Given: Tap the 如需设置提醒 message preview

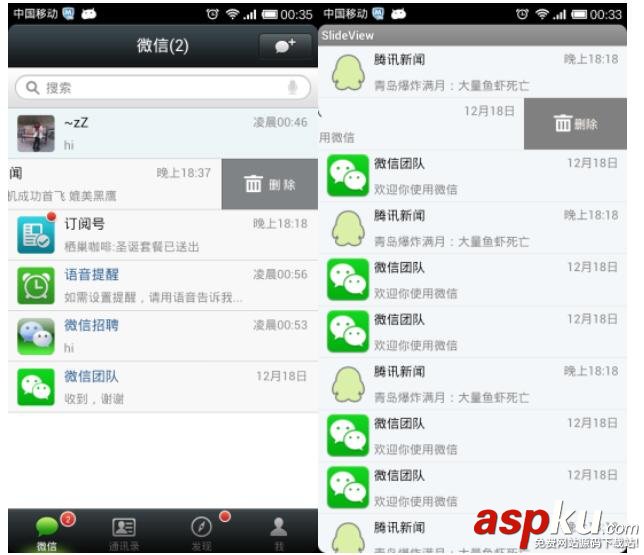Looking at the screenshot, I should [153, 297].
